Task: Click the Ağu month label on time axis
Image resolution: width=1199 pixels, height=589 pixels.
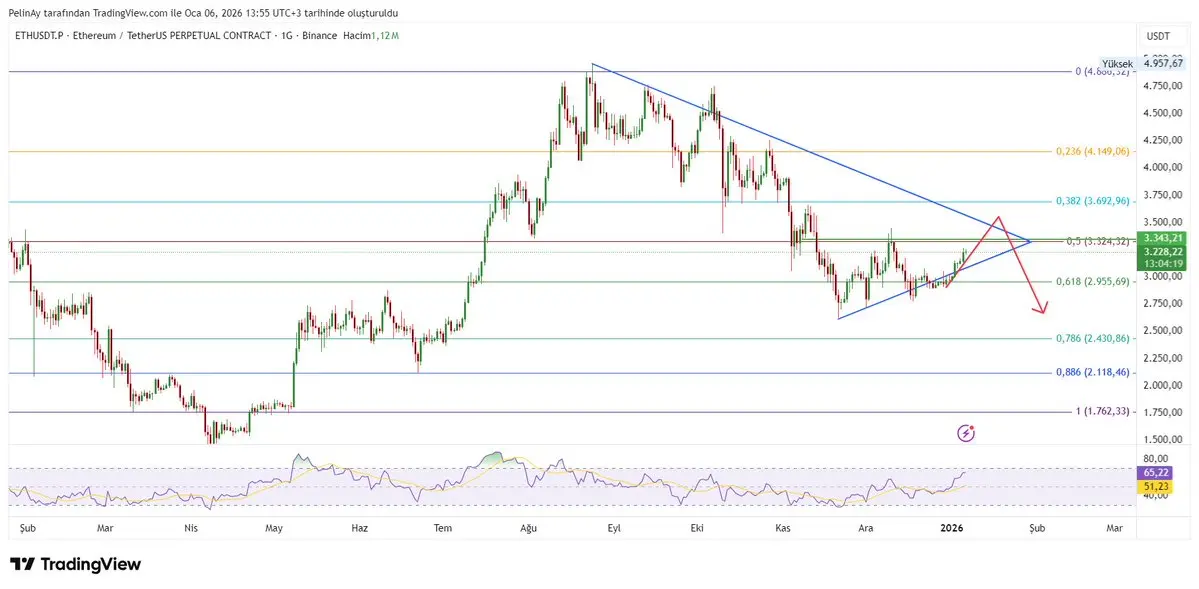Action: click(x=527, y=528)
